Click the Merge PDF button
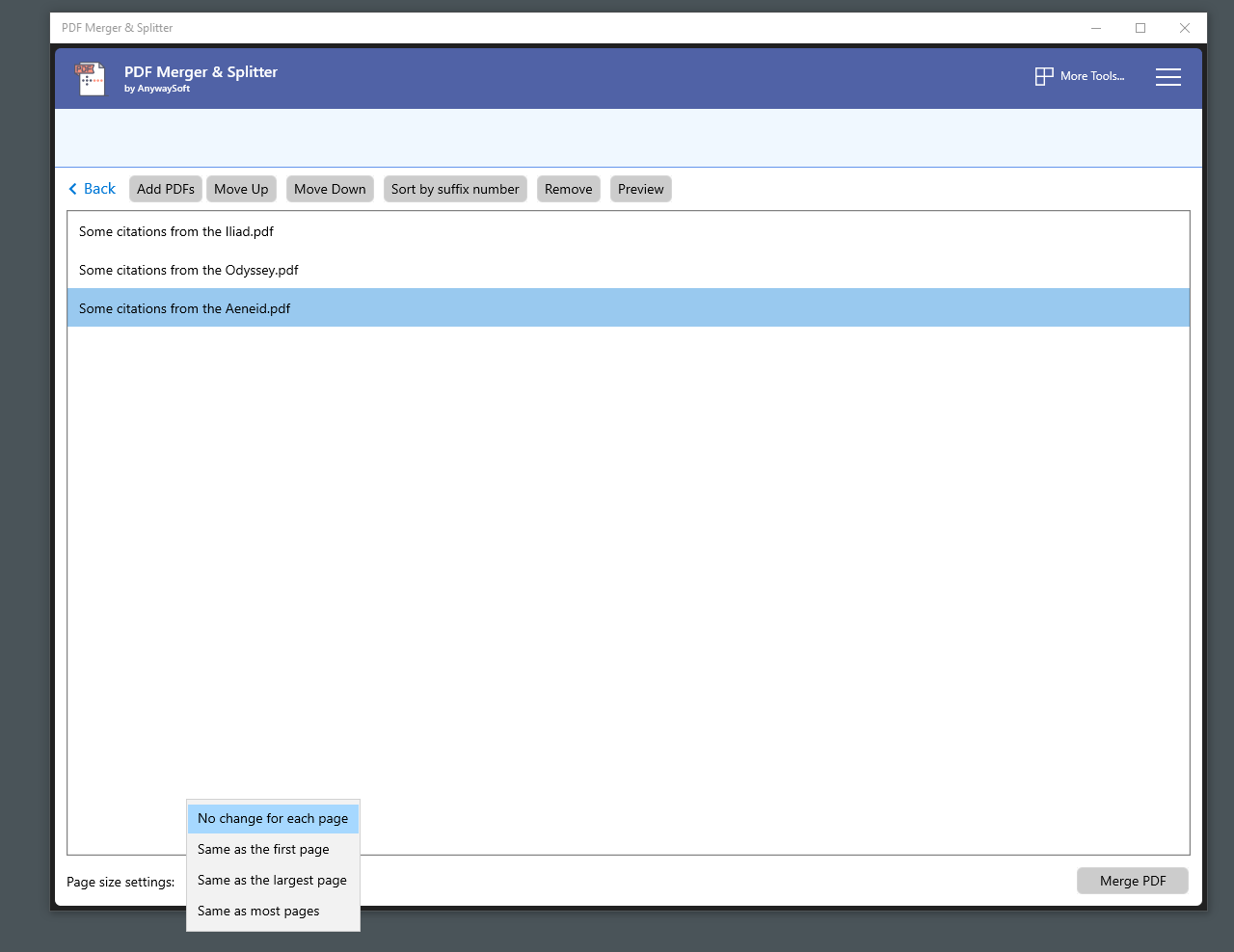Screen dimensions: 1234x952 [x=1133, y=881]
